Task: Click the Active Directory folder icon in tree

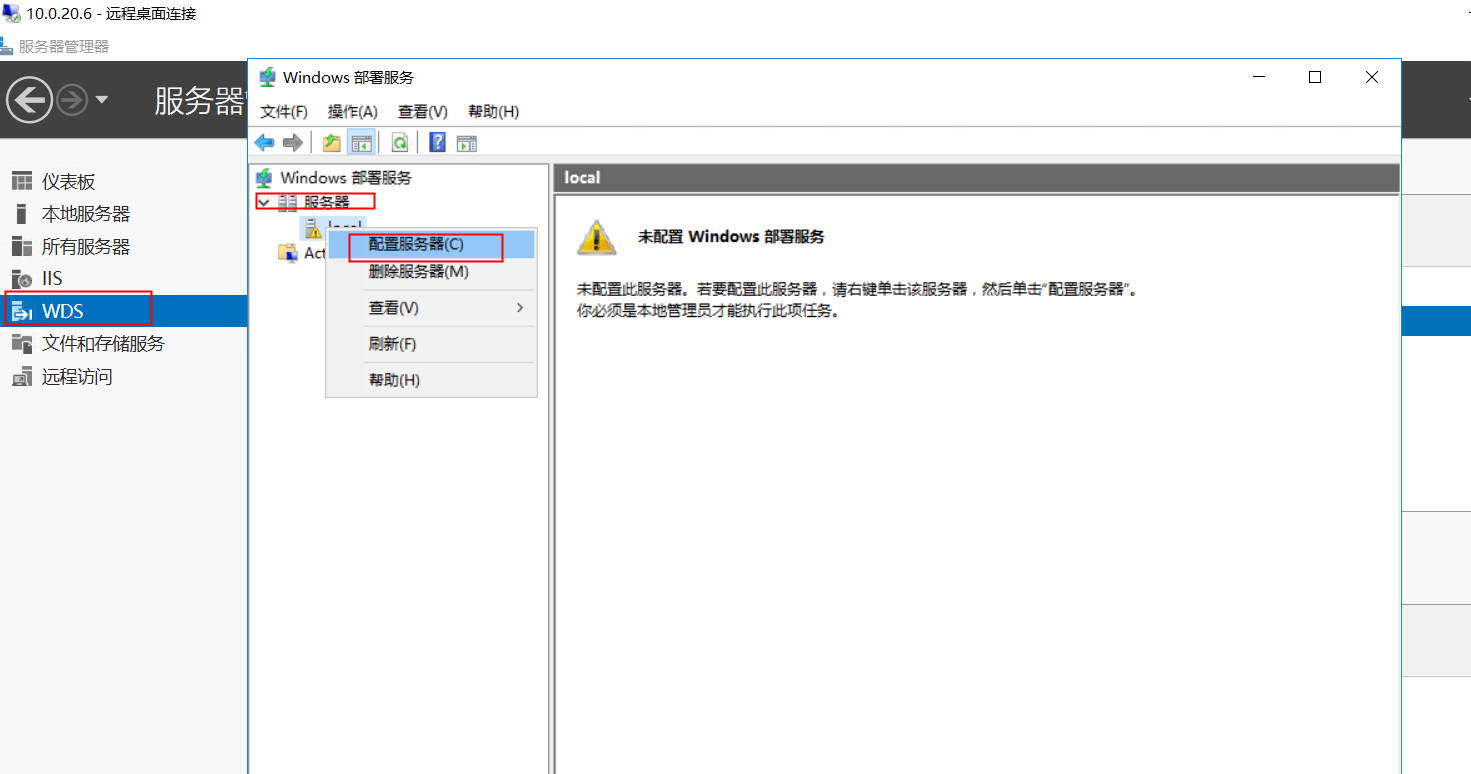Action: tap(288, 253)
